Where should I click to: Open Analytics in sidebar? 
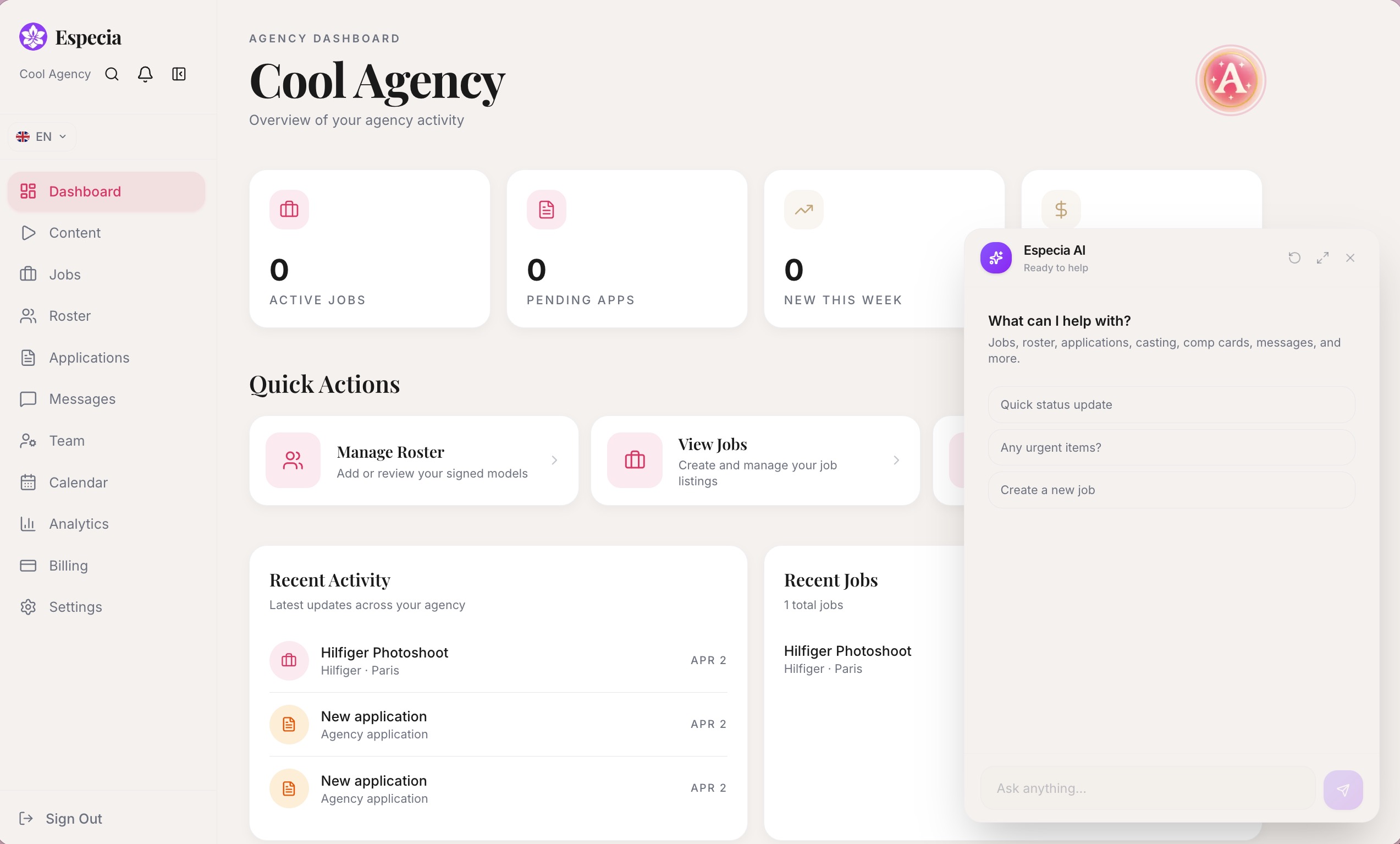click(106, 524)
